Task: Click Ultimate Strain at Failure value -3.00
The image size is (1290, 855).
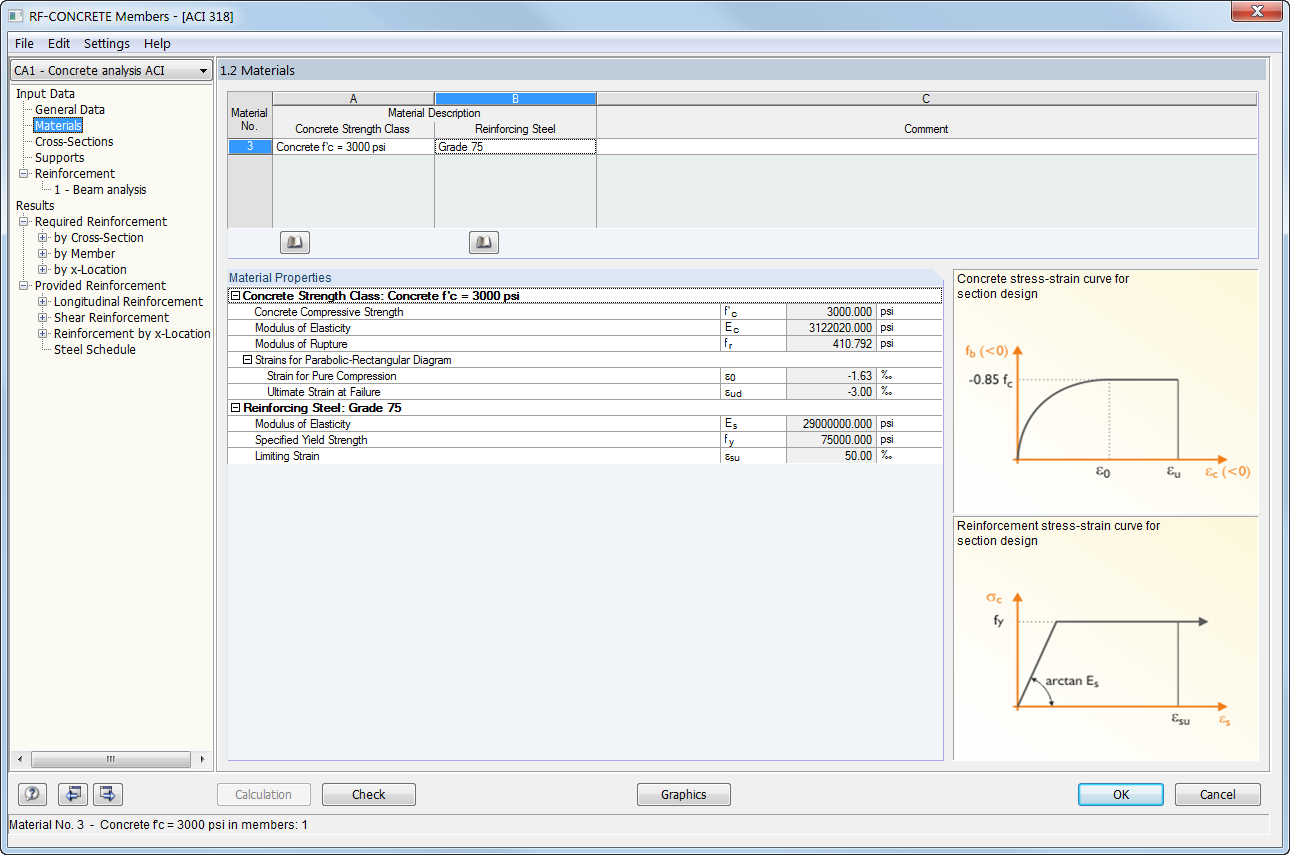Action: (832, 392)
